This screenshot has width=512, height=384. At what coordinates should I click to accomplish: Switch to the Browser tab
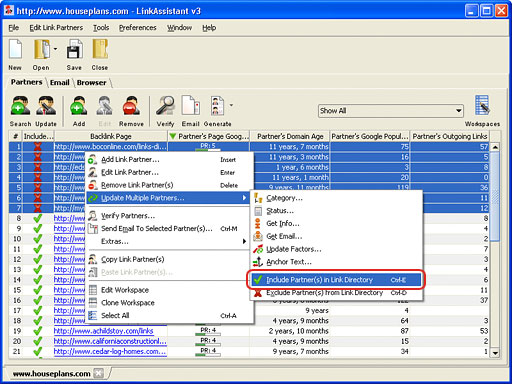pos(91,83)
